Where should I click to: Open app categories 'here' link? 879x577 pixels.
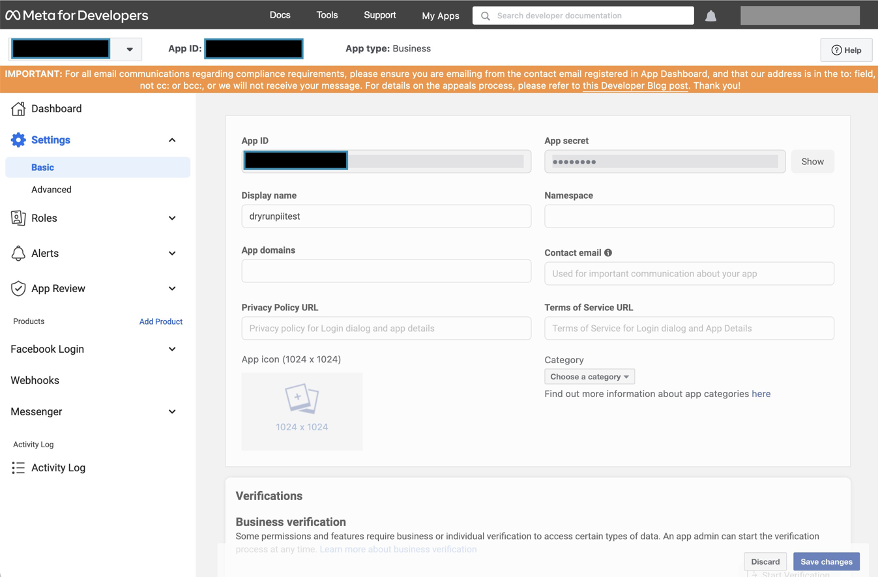click(x=761, y=394)
